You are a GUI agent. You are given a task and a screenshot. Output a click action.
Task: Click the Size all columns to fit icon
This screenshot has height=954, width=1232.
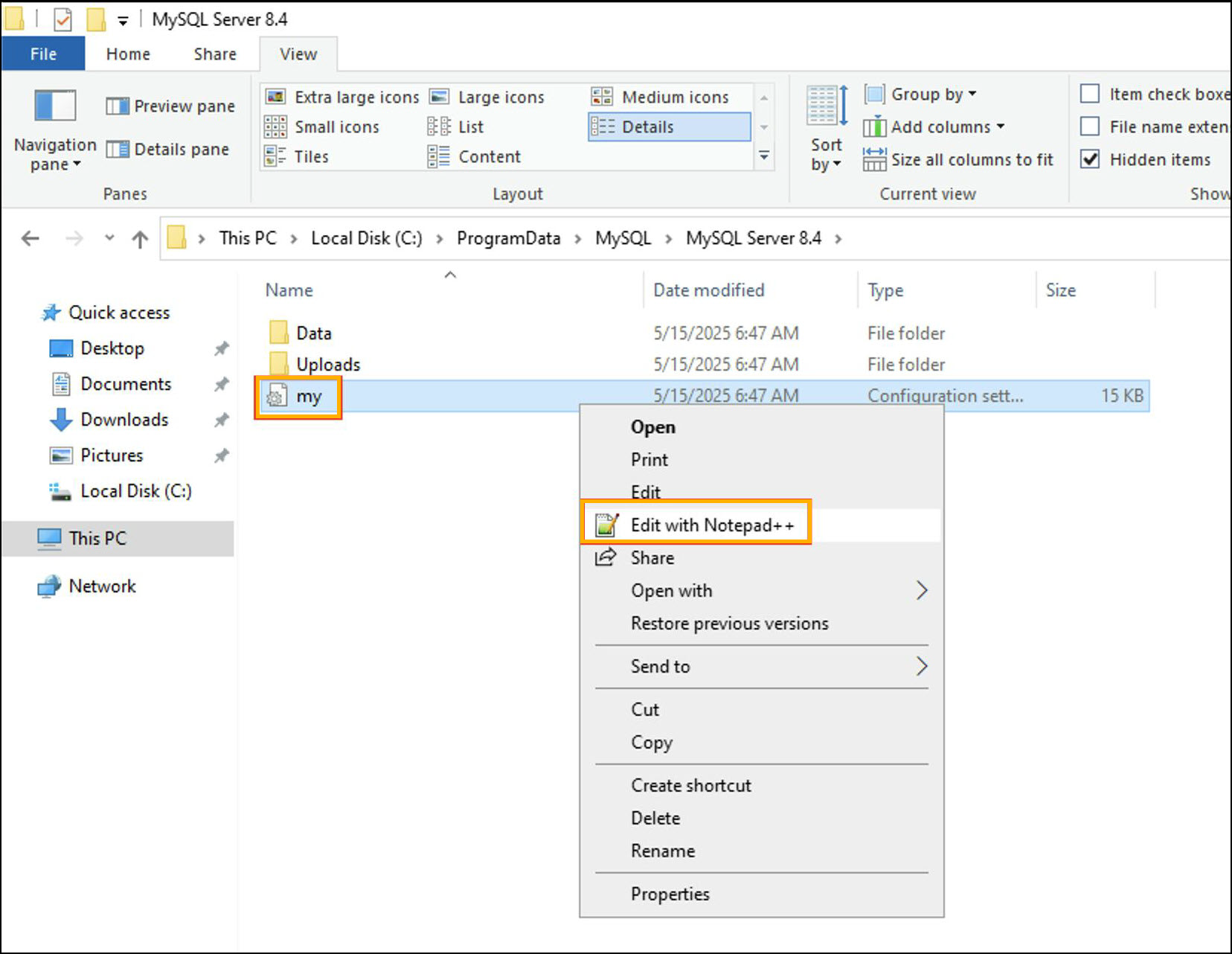click(x=874, y=159)
